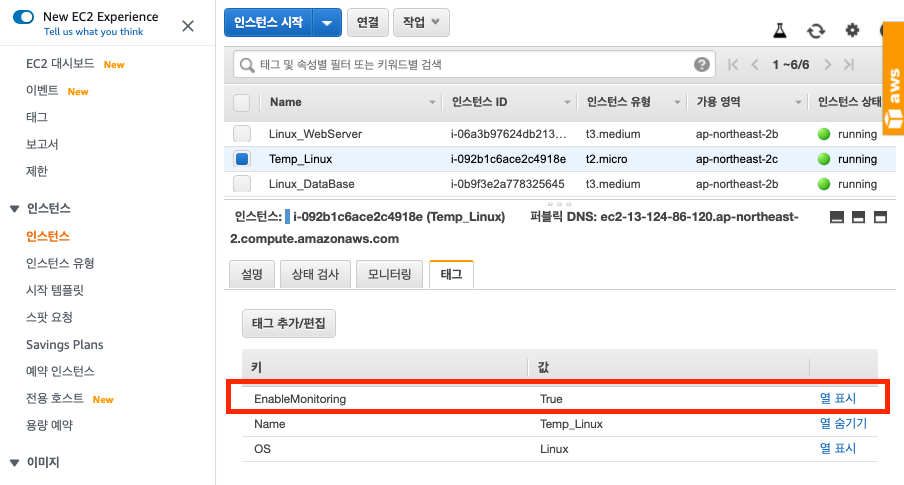Click instance ID i-0b9f3e2a778325645
The image size is (904, 485).
pyautogui.click(x=507, y=185)
